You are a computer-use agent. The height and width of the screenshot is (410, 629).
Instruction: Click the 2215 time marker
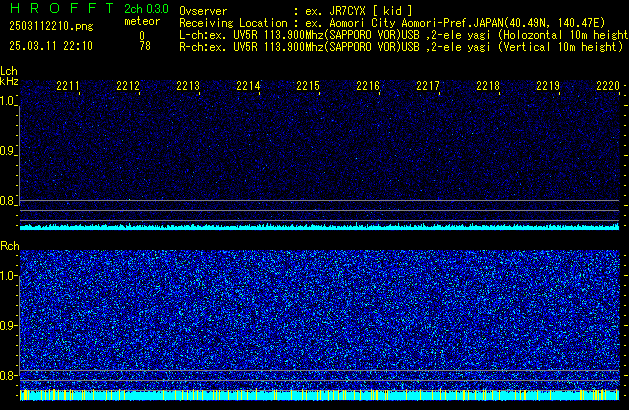(308, 86)
